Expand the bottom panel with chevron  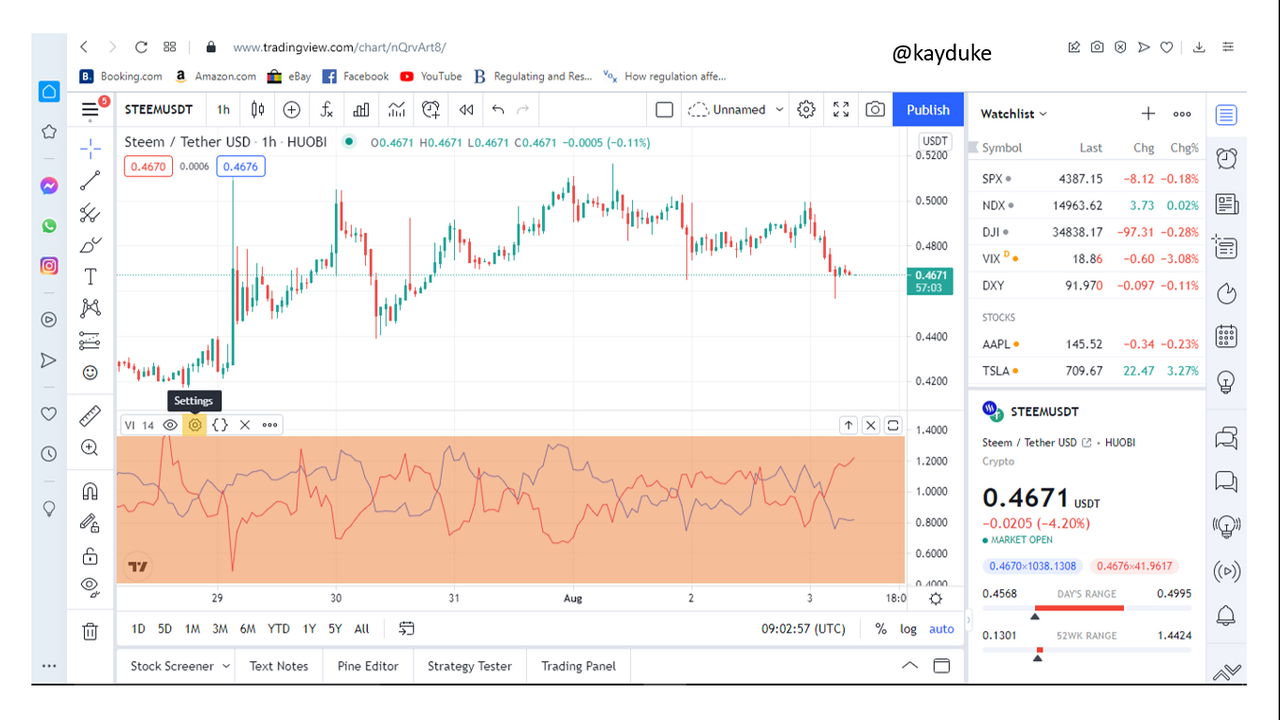pyautogui.click(x=909, y=665)
